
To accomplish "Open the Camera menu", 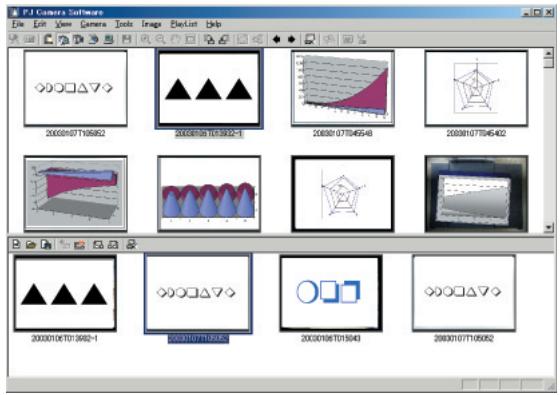I will pyautogui.click(x=93, y=24).
